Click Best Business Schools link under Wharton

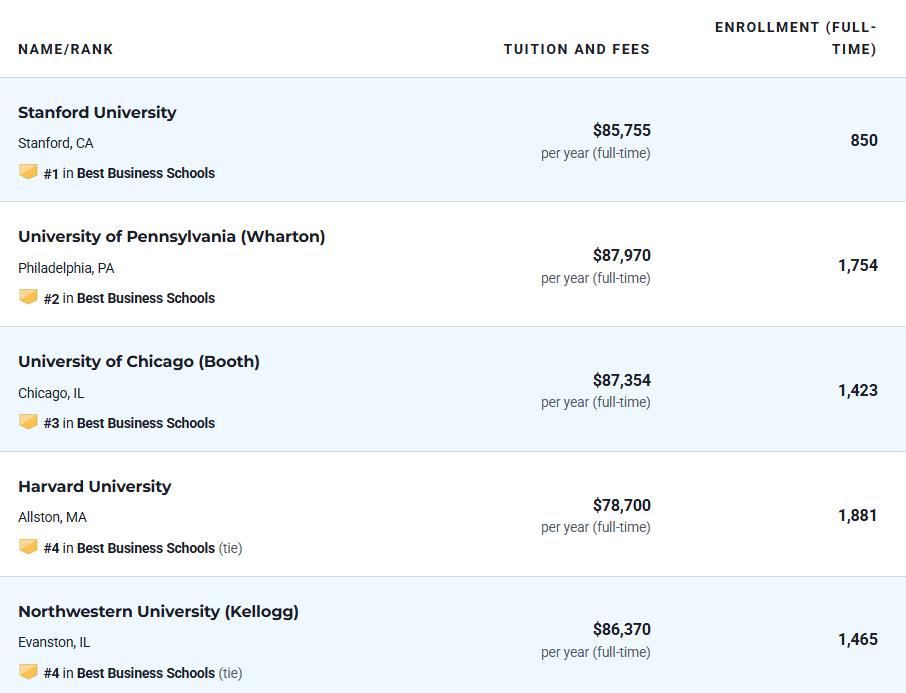coord(146,298)
